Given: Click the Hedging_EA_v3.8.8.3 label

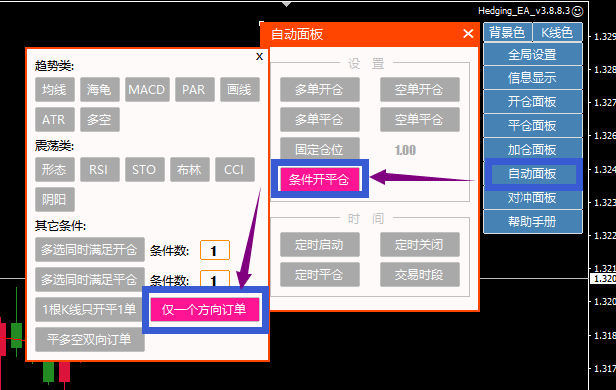Looking at the screenshot, I should point(524,11).
